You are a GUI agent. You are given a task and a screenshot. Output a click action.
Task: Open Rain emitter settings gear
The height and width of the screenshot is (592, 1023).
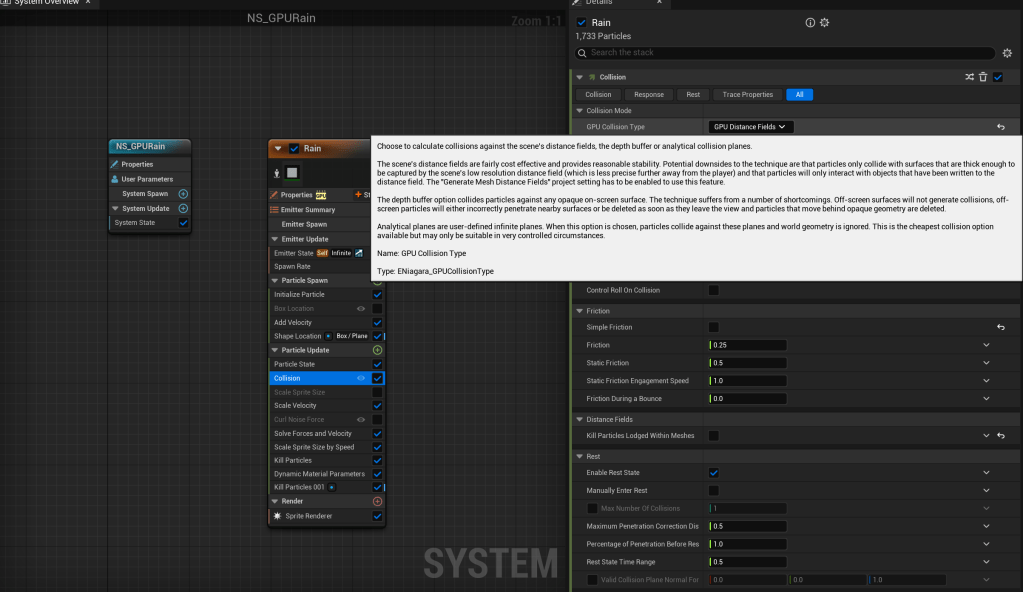[x=824, y=23]
